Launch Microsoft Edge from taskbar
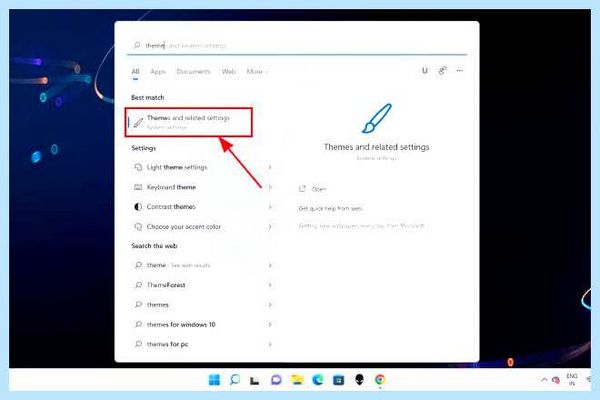 pos(318,380)
